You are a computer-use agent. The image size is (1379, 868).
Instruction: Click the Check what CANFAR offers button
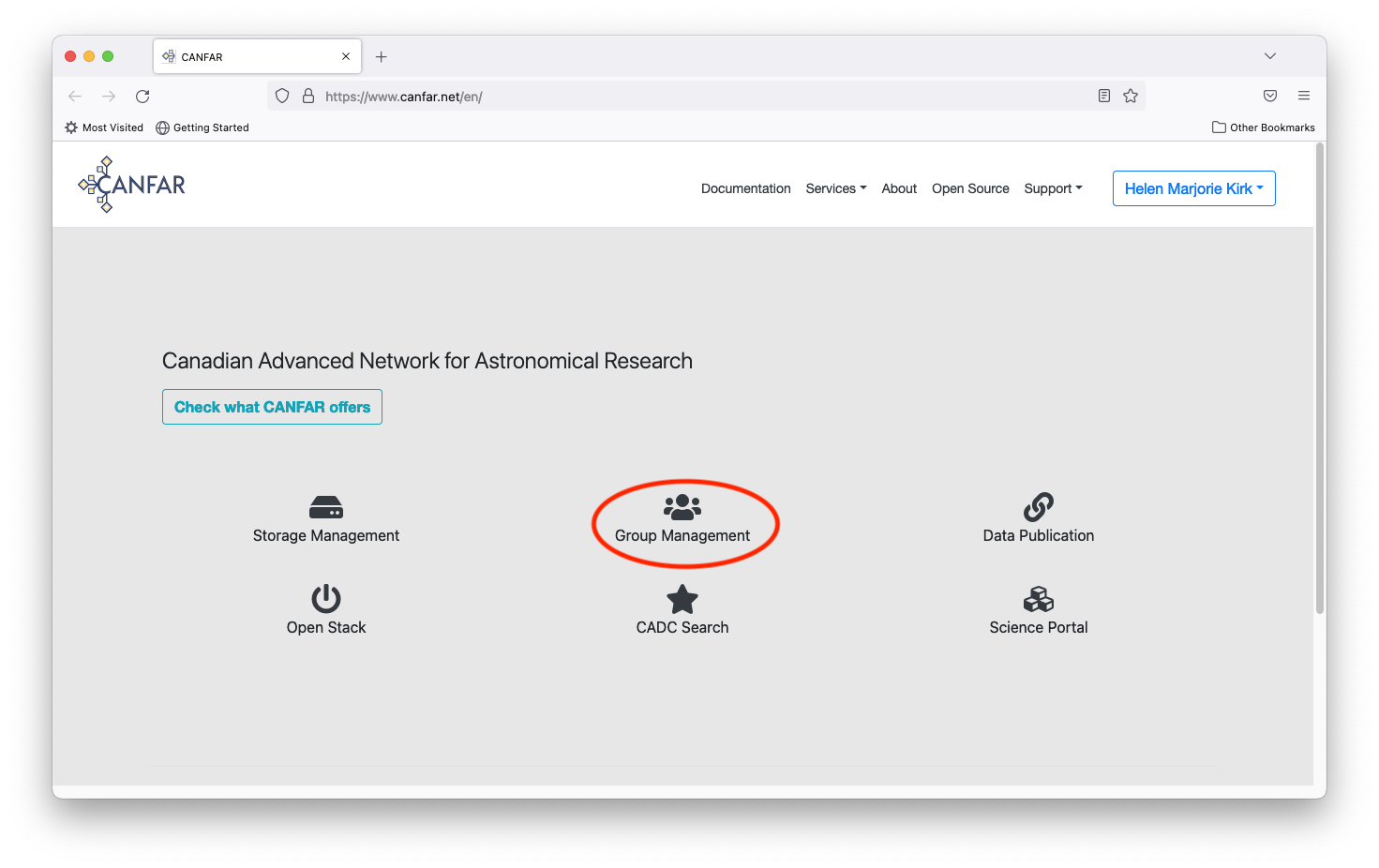click(272, 407)
